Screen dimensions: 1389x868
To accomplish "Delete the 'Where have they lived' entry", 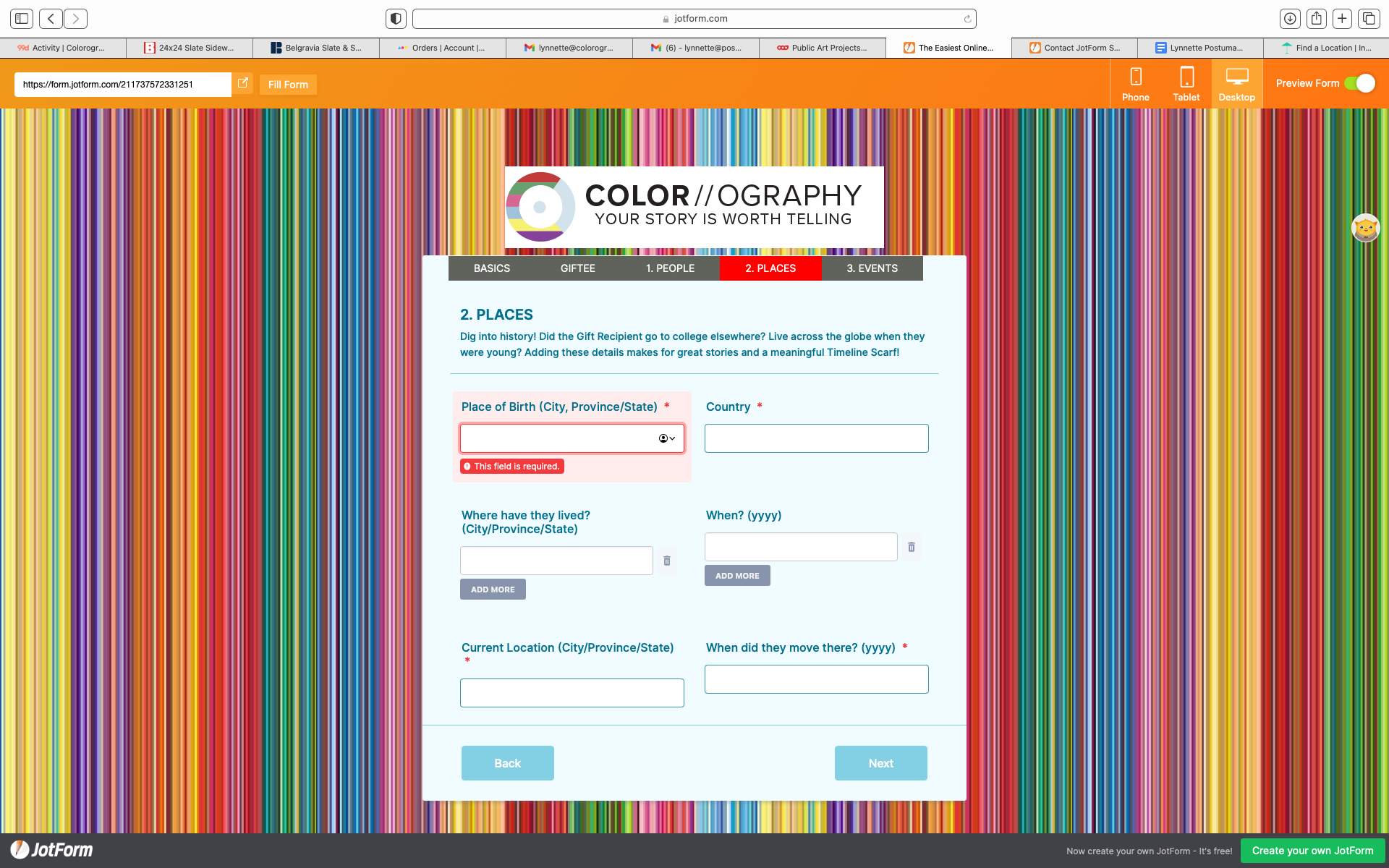I will click(x=667, y=561).
